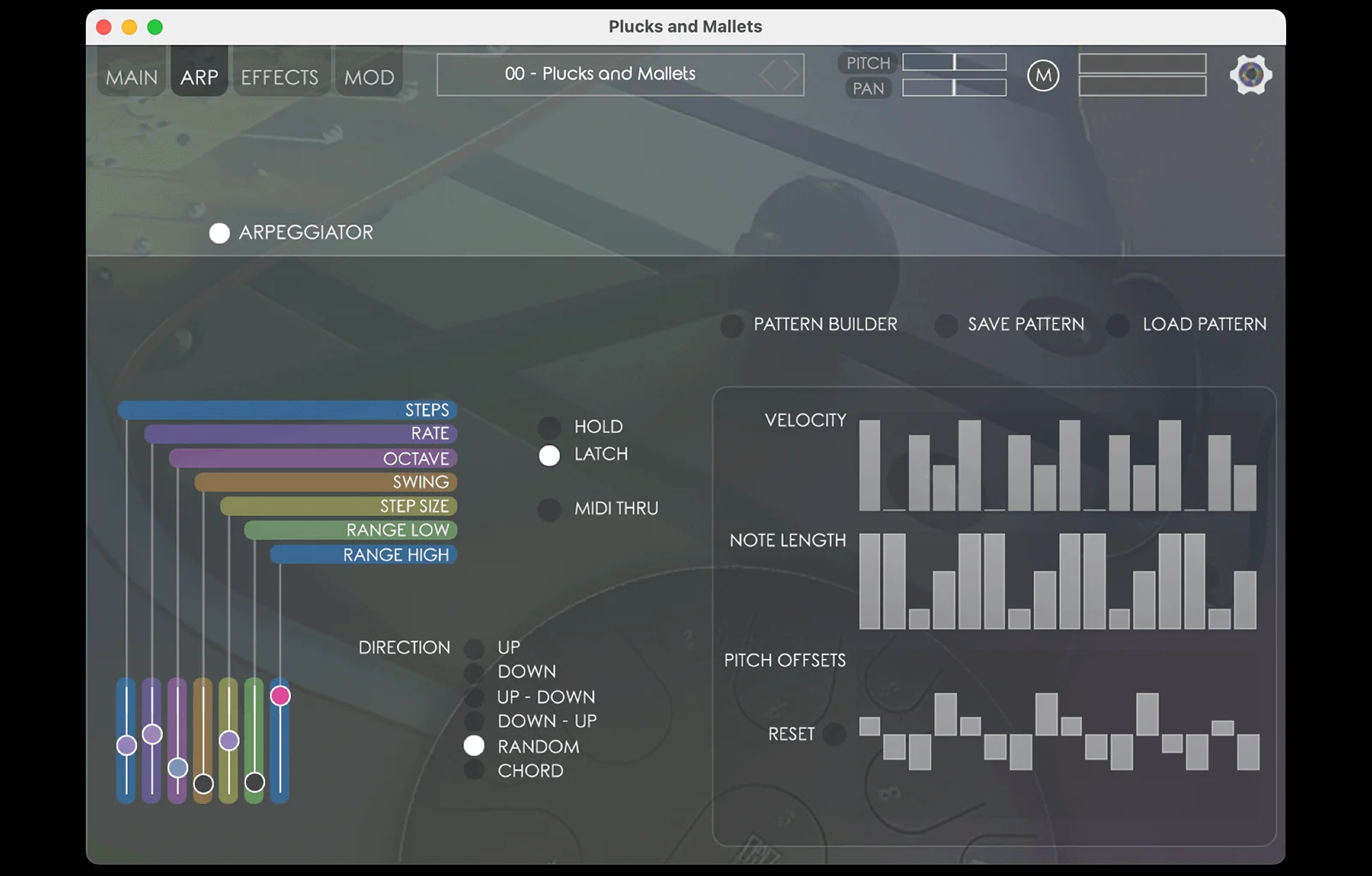The image size is (1372, 876).
Task: Toggle the MIDI Thru option
Action: coord(549,509)
